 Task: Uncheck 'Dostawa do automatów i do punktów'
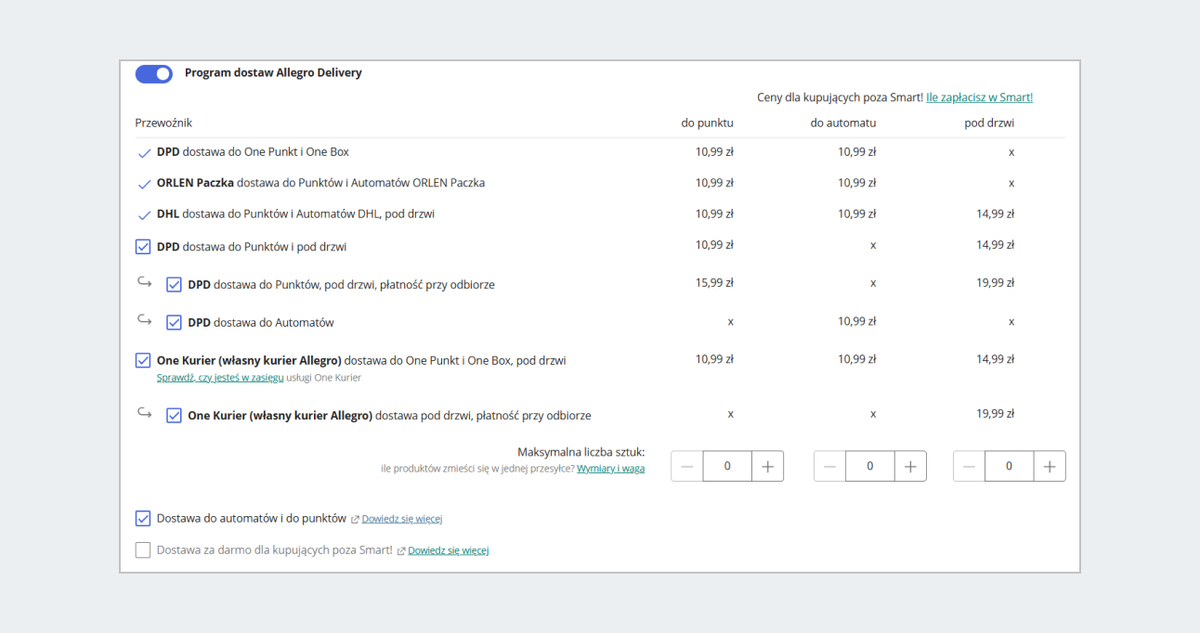(x=143, y=519)
